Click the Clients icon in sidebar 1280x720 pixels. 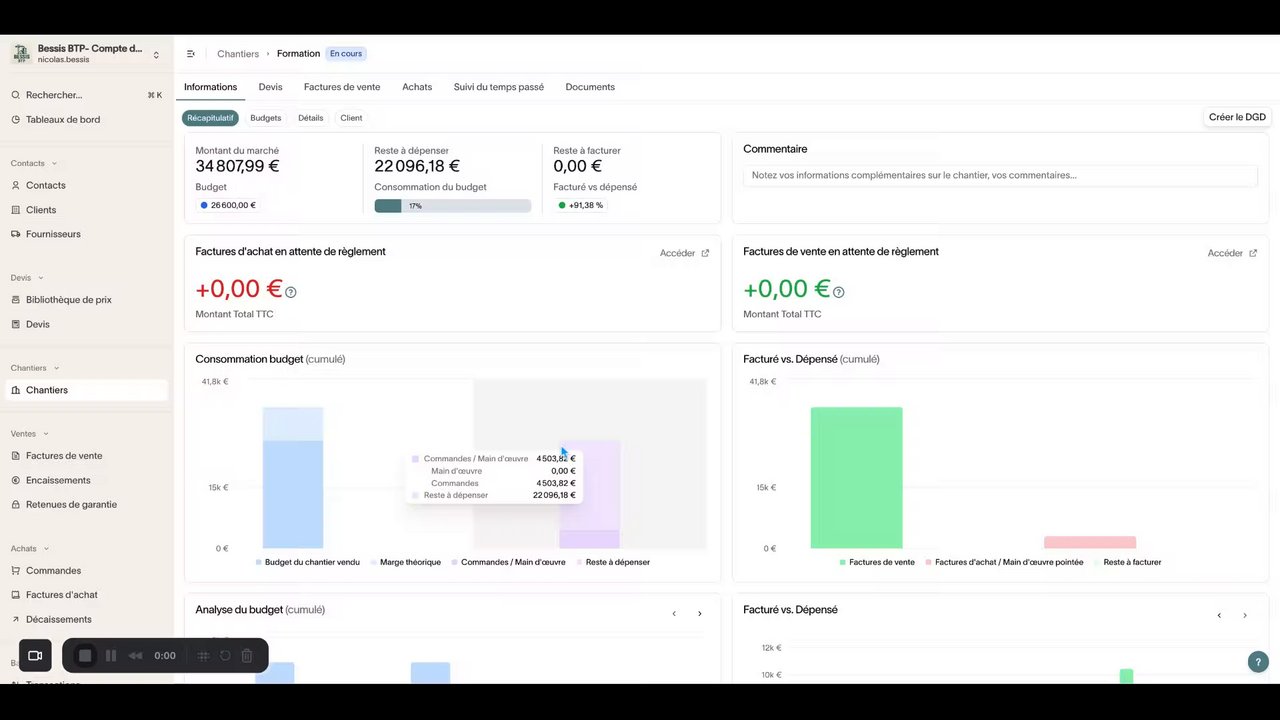tap(16, 210)
